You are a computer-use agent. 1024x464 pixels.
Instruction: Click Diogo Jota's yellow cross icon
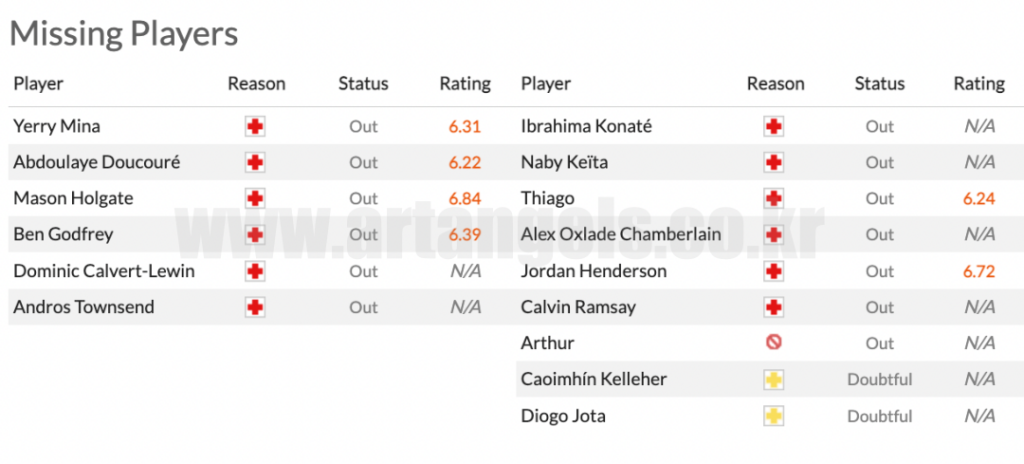point(773,416)
